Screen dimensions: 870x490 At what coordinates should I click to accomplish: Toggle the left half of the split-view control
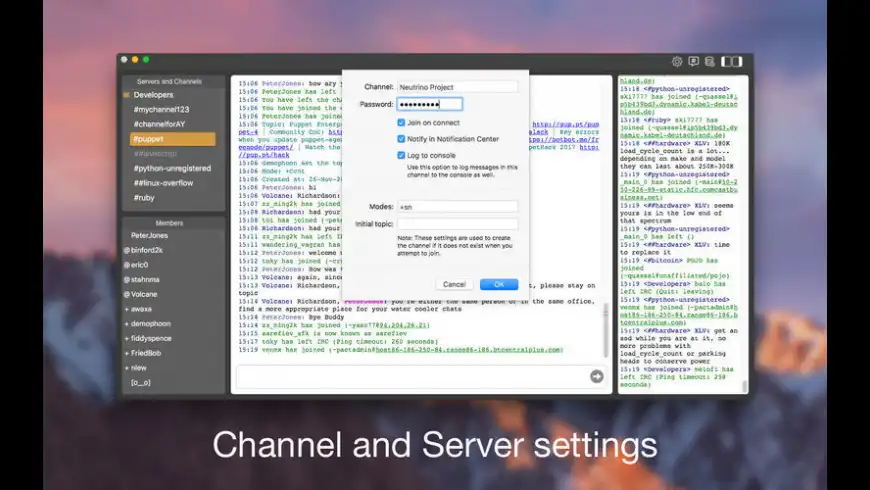[x=726, y=62]
